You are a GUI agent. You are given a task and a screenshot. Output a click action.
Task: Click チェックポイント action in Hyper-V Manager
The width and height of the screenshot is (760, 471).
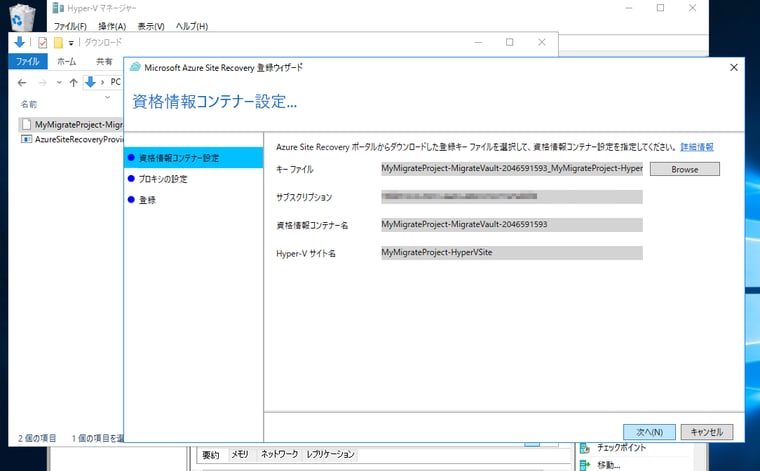tap(621, 448)
